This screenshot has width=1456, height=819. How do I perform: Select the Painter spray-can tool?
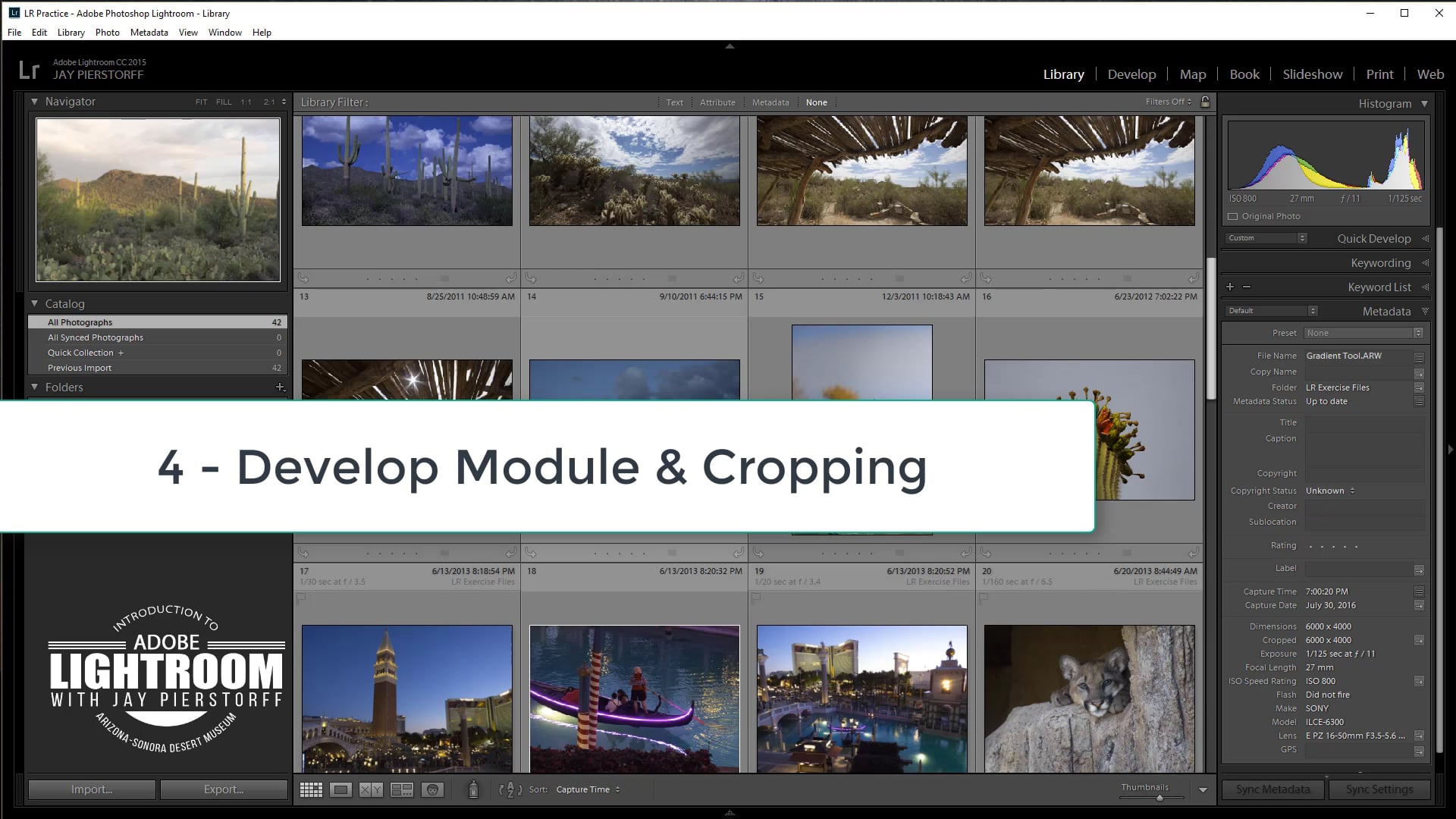(x=472, y=789)
